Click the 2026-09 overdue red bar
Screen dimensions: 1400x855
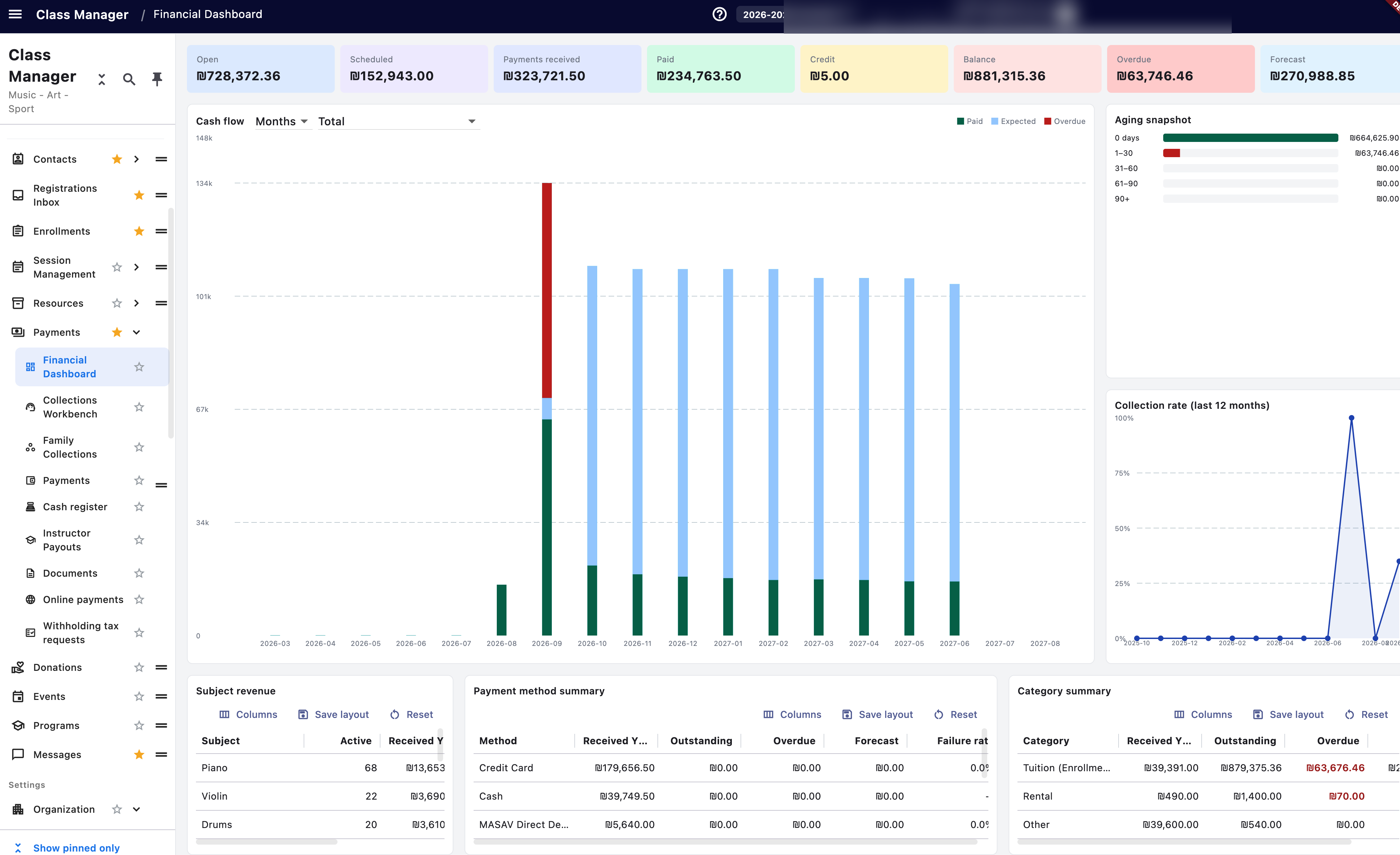pyautogui.click(x=547, y=290)
